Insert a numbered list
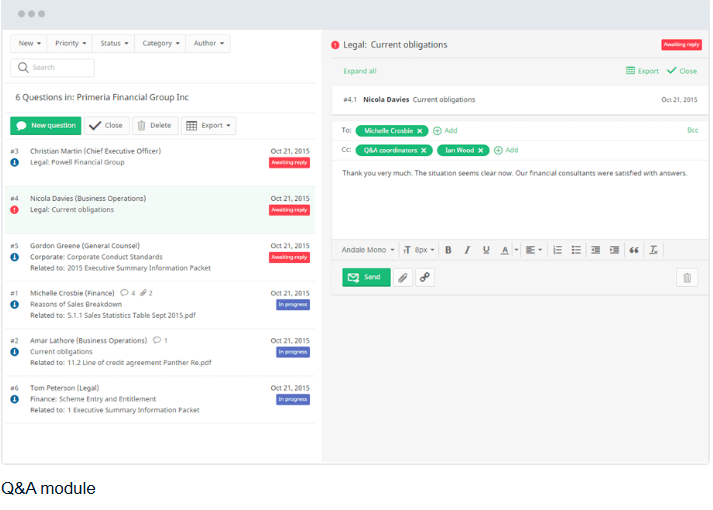 click(557, 250)
